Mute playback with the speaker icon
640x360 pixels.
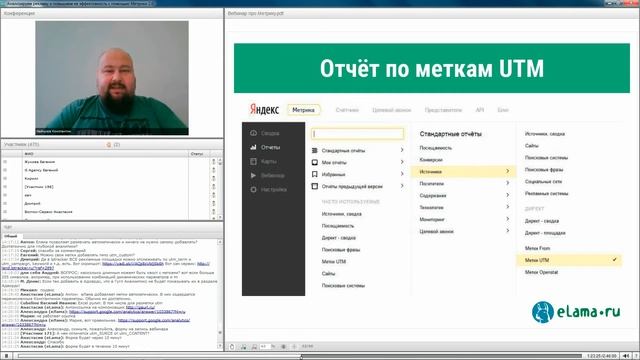coord(626,356)
